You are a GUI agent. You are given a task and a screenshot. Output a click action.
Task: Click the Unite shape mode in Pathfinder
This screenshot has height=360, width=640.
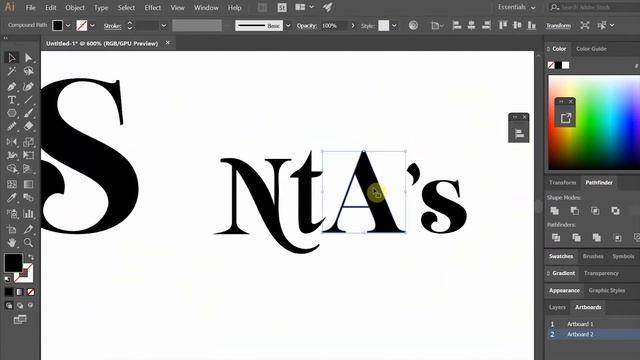(555, 211)
